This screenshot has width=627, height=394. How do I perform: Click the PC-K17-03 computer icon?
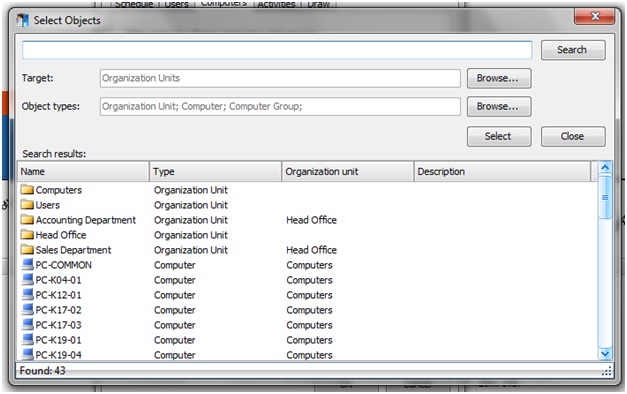tap(27, 325)
